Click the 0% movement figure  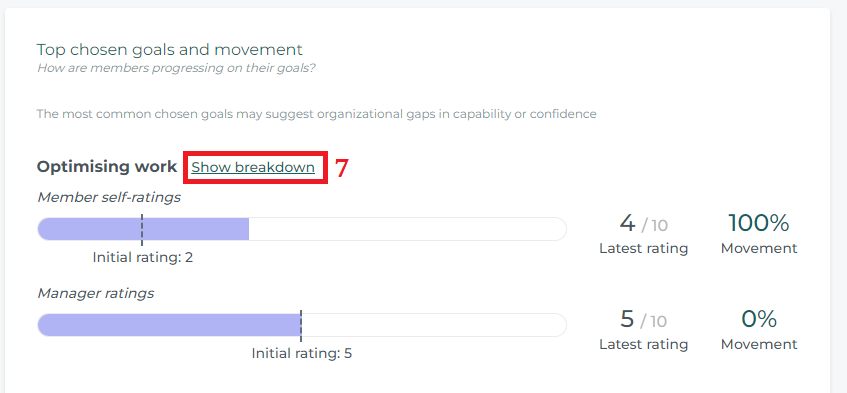pyautogui.click(x=758, y=319)
